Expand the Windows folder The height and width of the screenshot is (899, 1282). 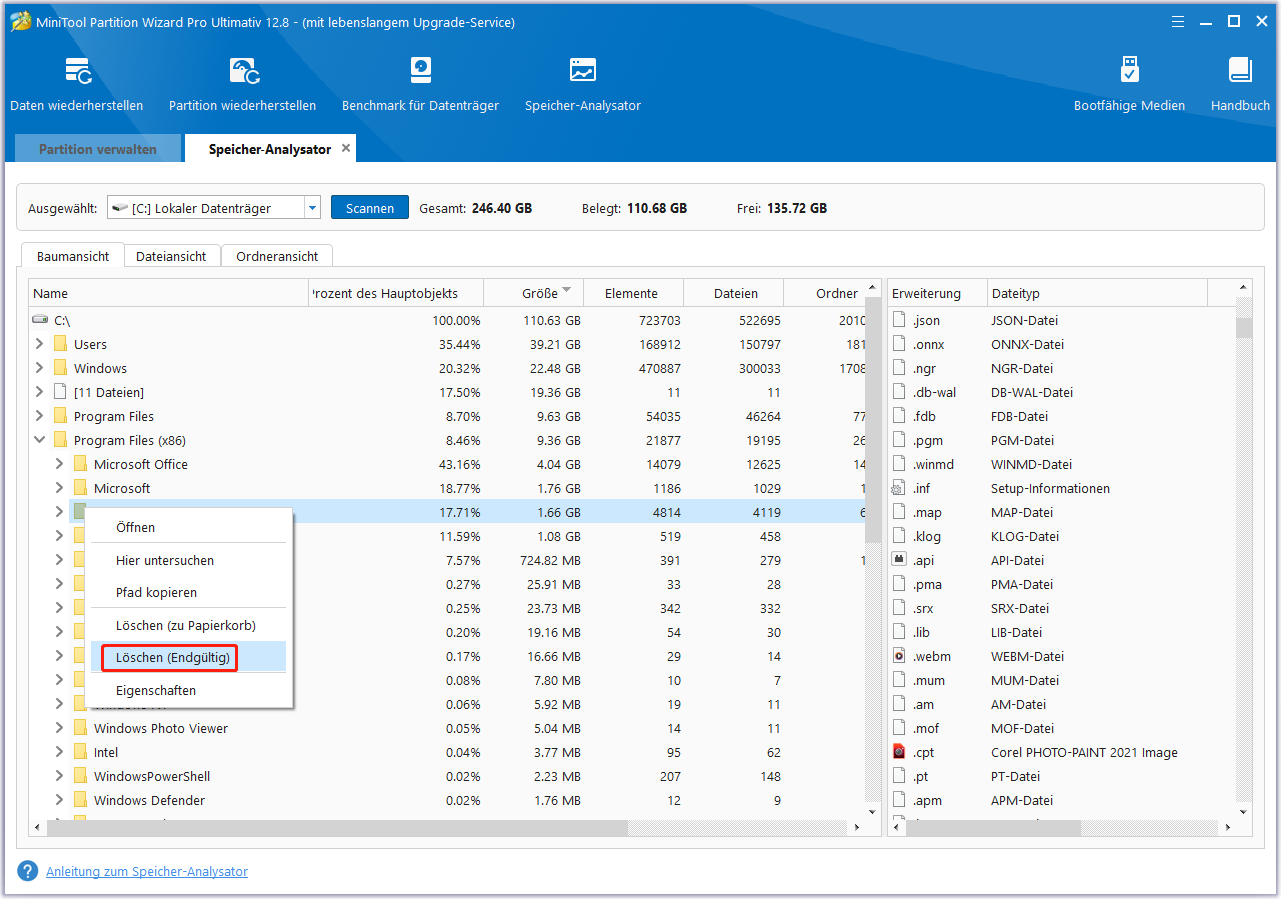39,368
